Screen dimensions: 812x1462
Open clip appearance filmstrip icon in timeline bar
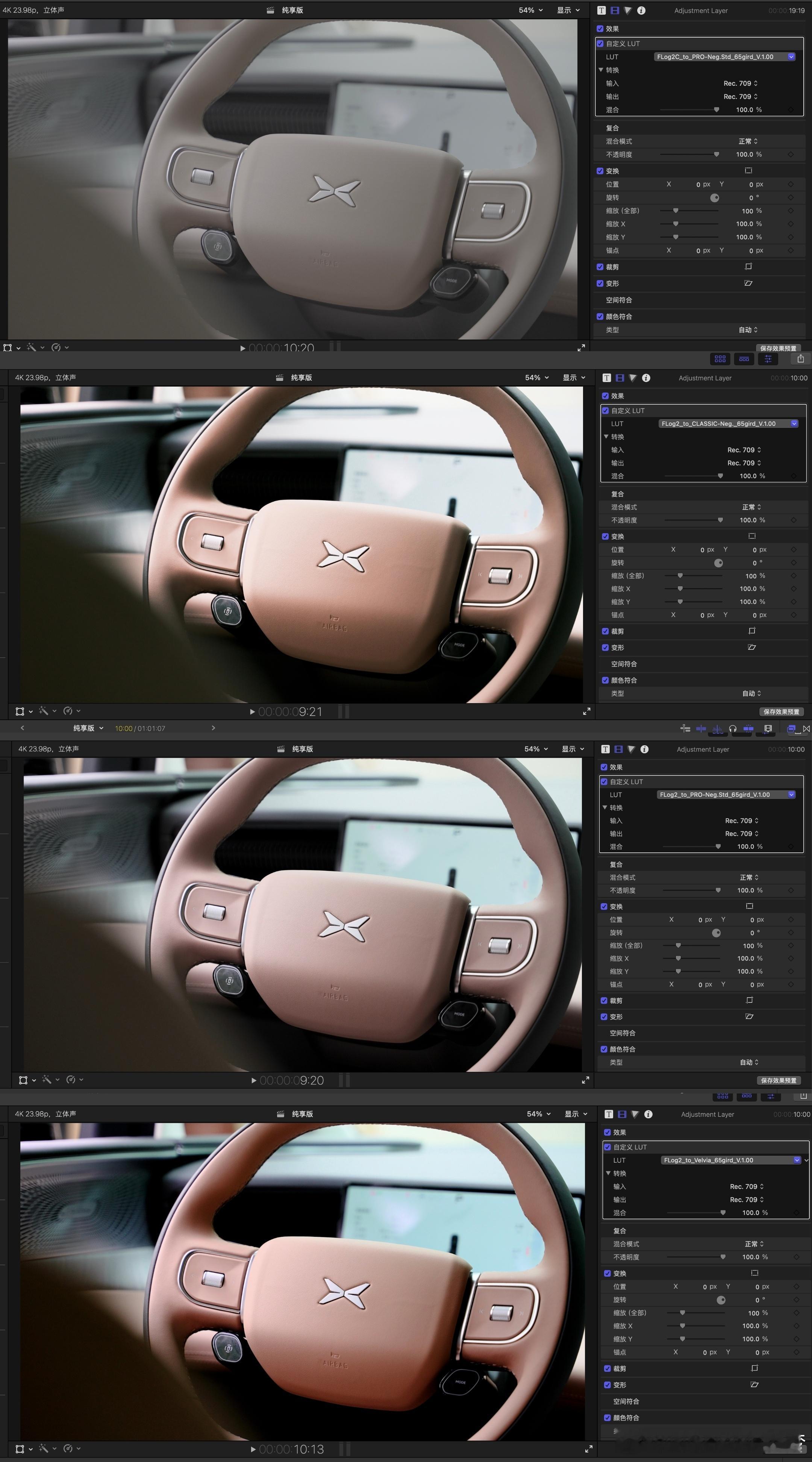[x=768, y=729]
